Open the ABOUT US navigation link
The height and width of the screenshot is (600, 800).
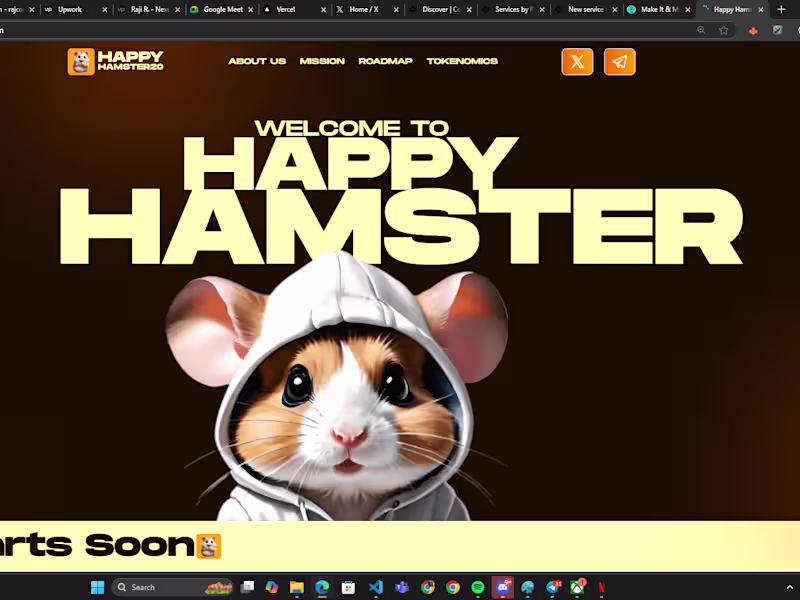(x=257, y=61)
